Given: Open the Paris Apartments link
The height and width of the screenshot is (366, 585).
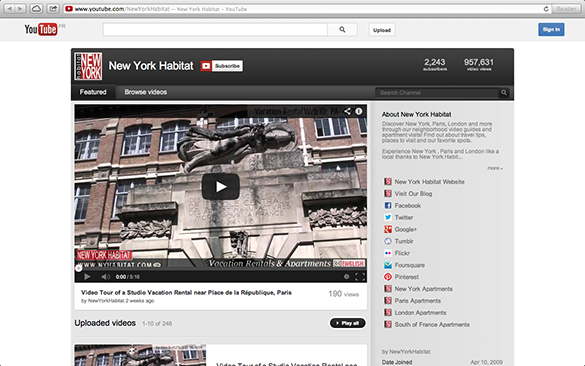Looking at the screenshot, I should point(417,301).
